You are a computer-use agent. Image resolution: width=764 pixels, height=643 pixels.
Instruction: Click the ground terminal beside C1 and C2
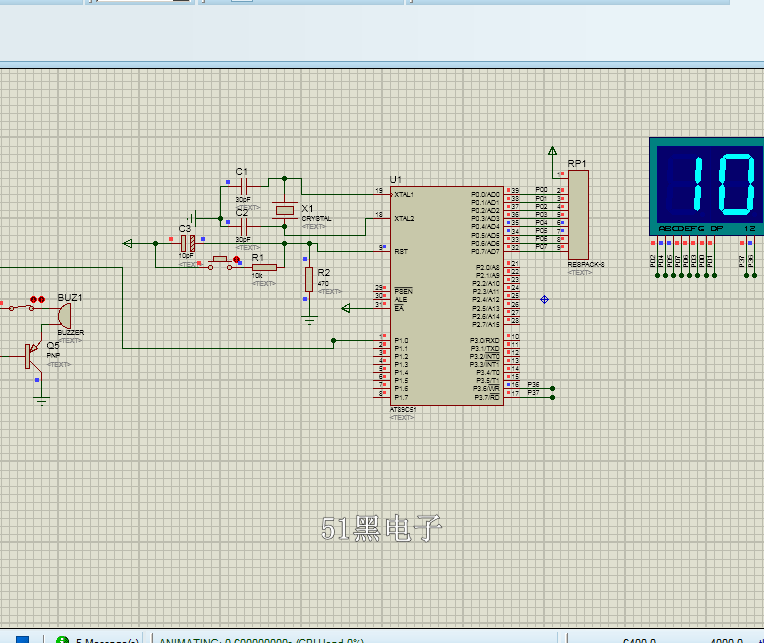point(192,218)
